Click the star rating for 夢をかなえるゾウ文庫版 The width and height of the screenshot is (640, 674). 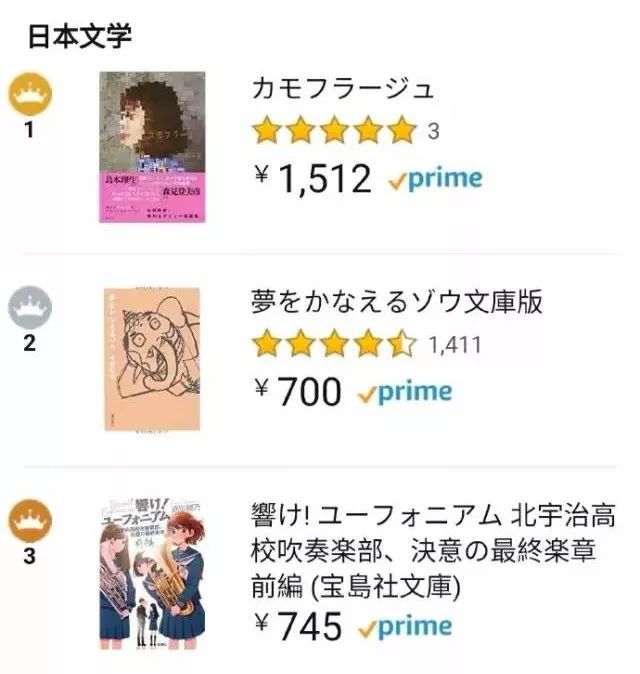tap(333, 344)
